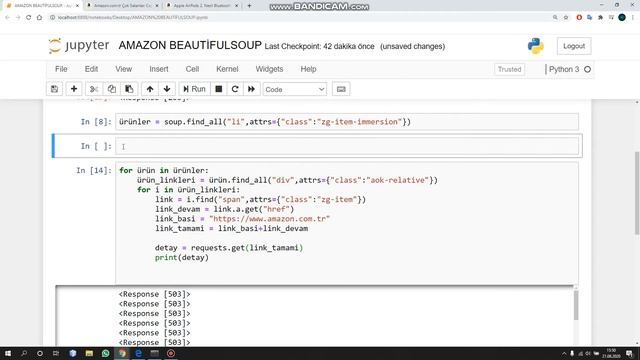Open the cell type Code dropdown
This screenshot has width=640, height=360.
pos(295,89)
